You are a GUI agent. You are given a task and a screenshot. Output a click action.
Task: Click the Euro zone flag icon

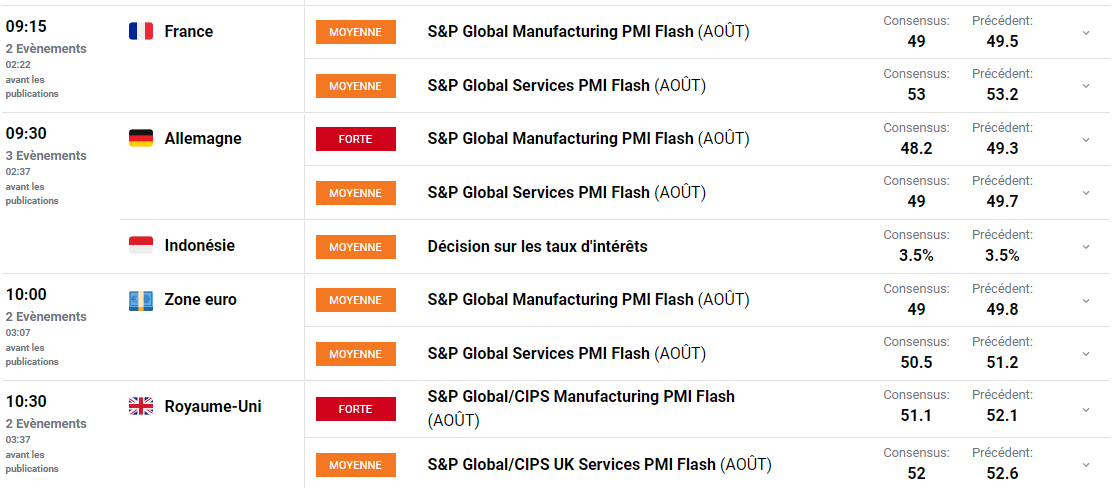tap(141, 300)
